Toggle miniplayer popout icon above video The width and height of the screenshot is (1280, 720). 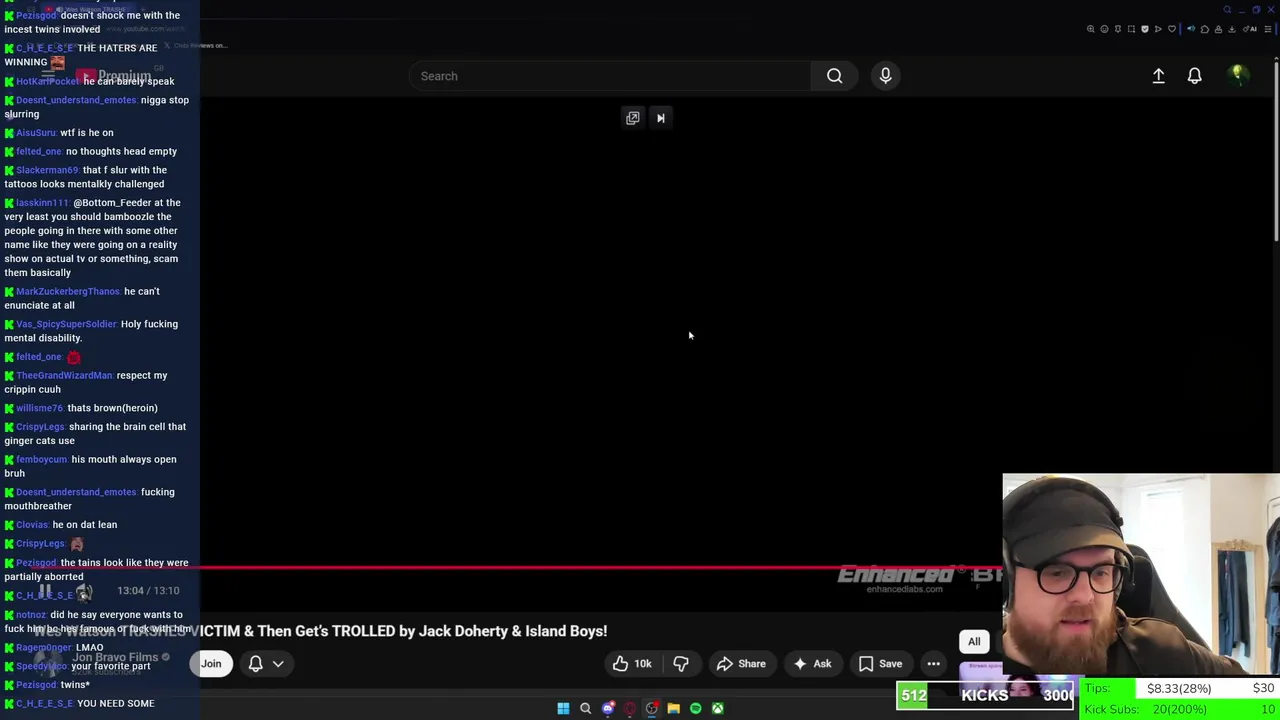click(632, 118)
